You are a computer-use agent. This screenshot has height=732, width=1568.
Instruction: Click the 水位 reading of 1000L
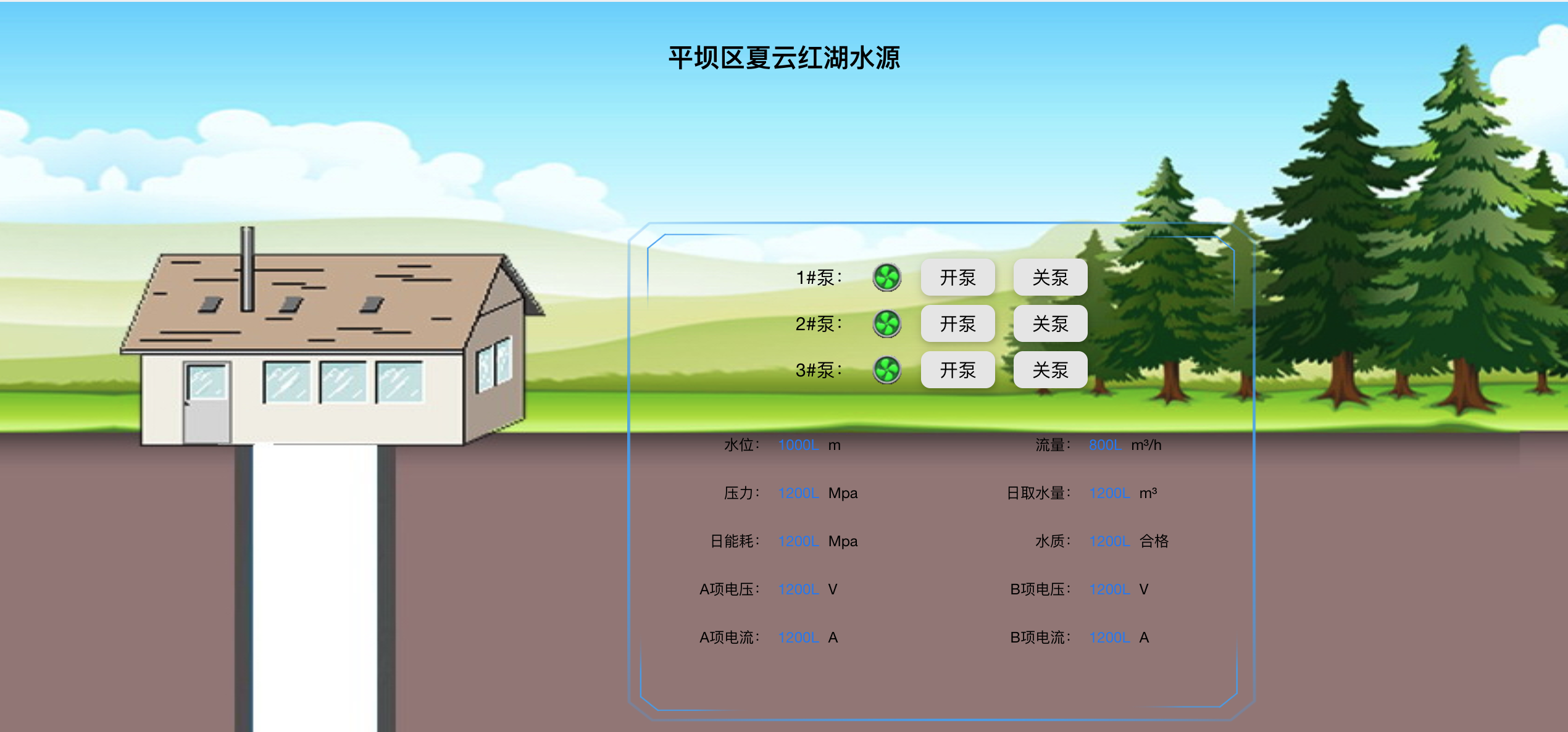[798, 444]
